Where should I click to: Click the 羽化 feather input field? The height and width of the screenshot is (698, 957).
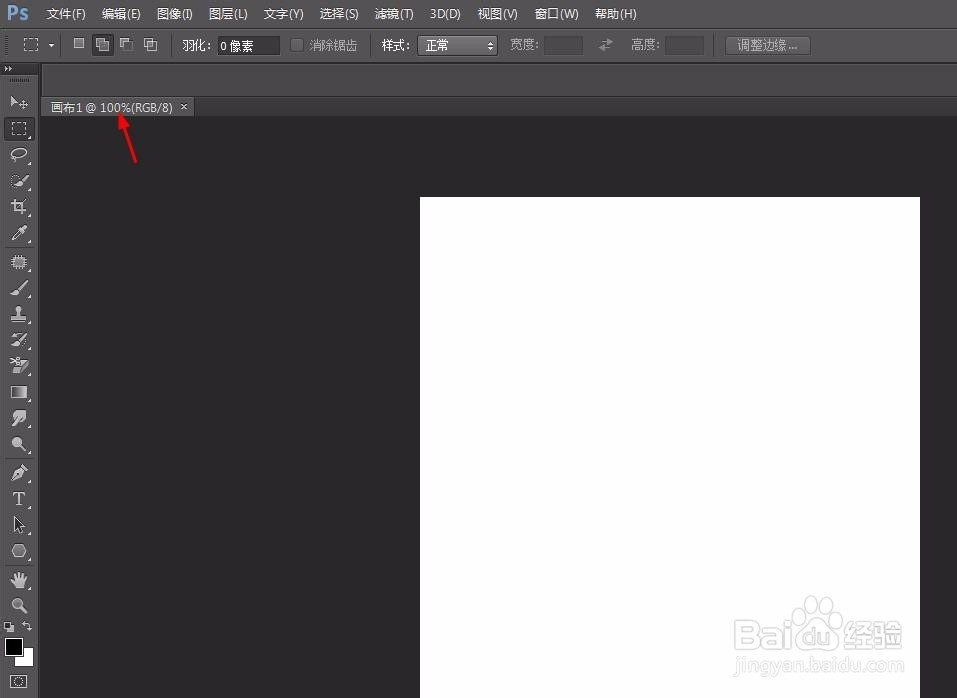pos(248,45)
